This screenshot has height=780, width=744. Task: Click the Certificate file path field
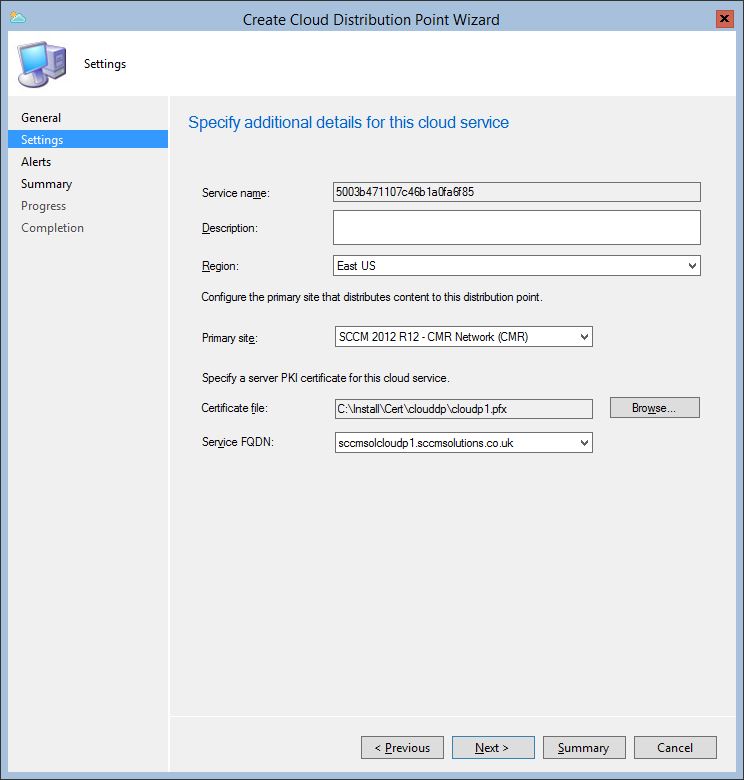pos(464,409)
